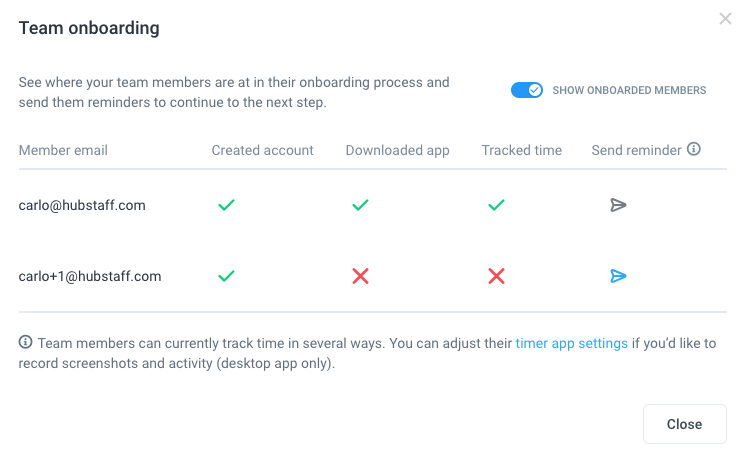Click carlo@hubstaff.com Downloaded app checkmark
This screenshot has height=467, width=748.
click(x=360, y=205)
